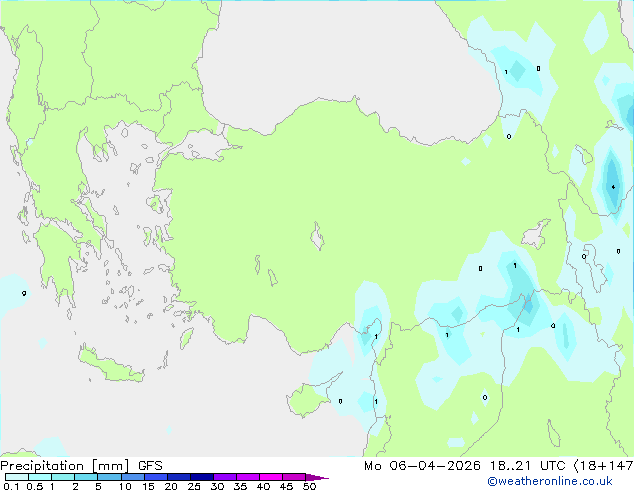
Task: Click the 25–30 mm legend color swatch
Action: coord(201,477)
